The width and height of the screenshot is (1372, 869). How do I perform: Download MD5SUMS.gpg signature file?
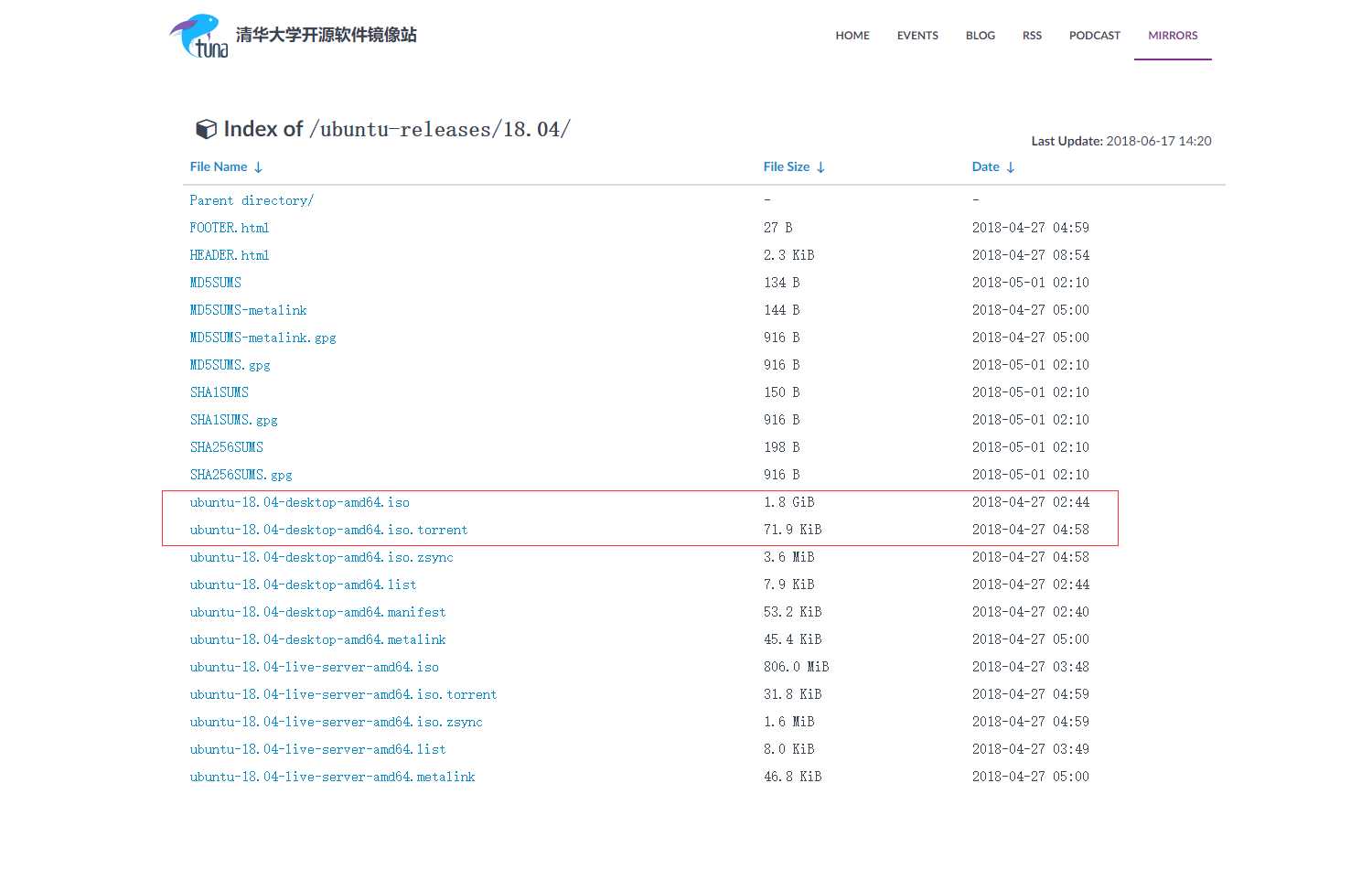click(x=230, y=365)
